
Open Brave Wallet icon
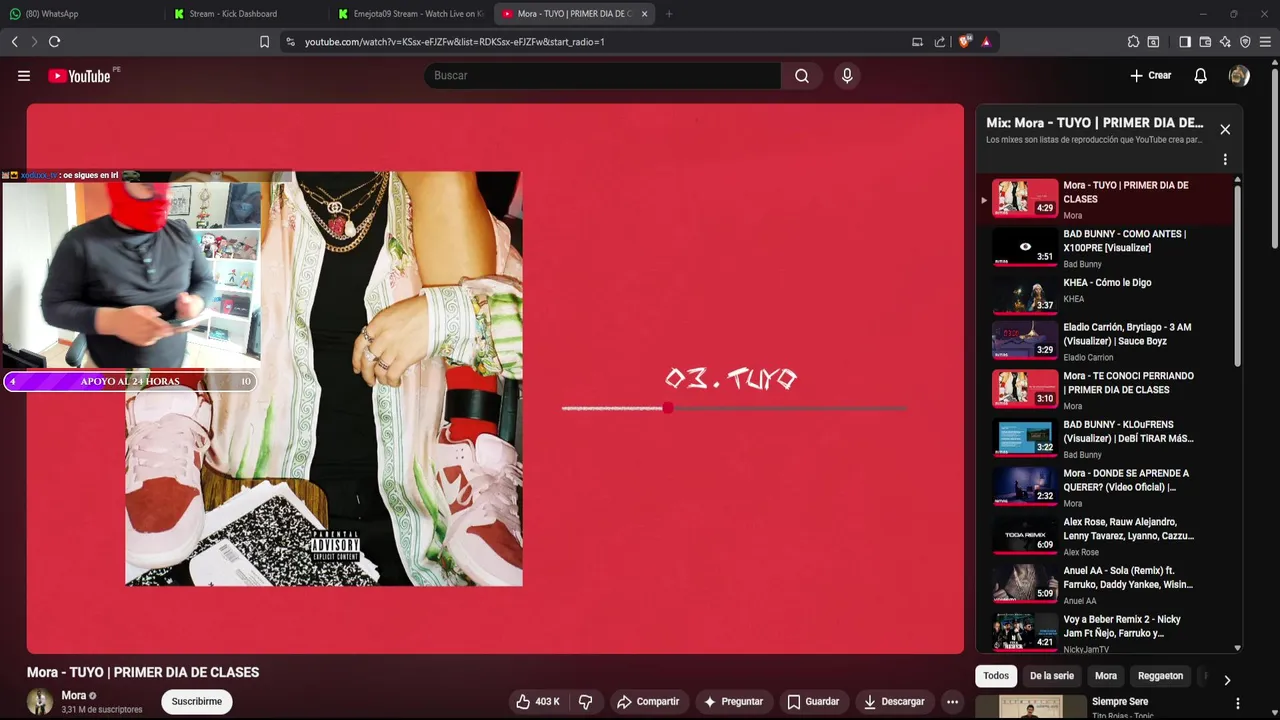1205,42
